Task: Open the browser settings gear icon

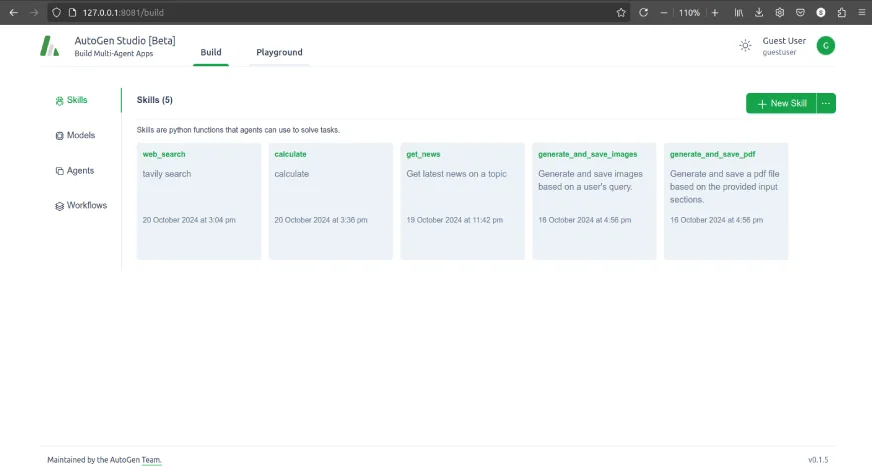Action: (x=780, y=12)
